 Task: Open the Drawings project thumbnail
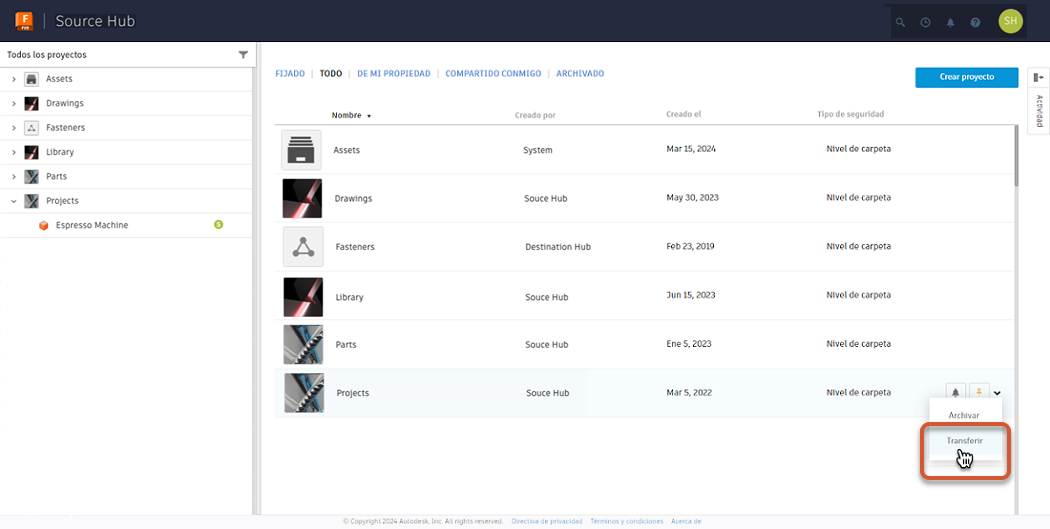point(303,198)
